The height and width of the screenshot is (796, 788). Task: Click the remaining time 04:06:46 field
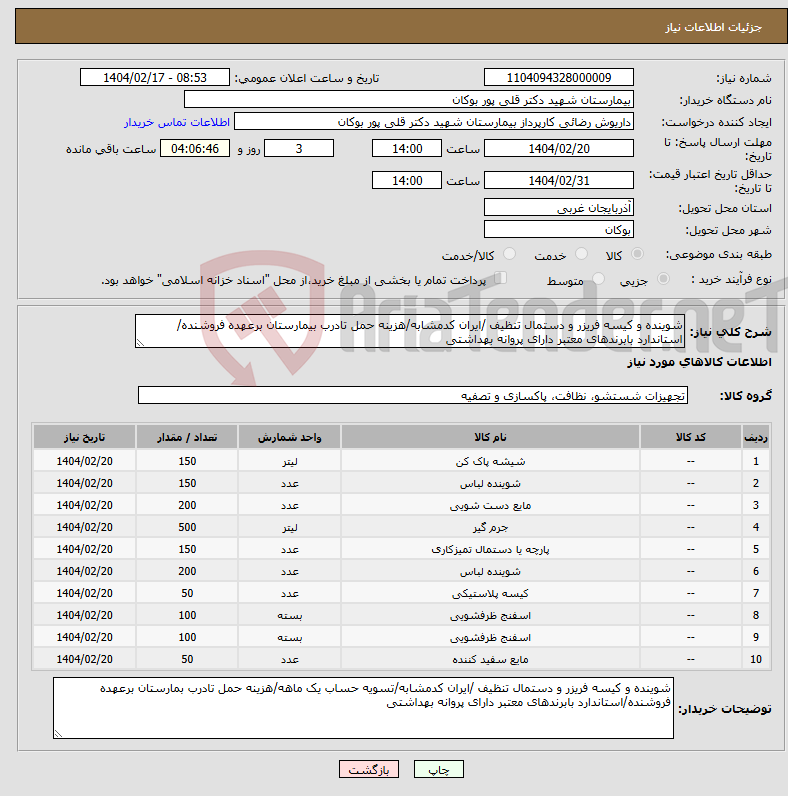[195, 148]
